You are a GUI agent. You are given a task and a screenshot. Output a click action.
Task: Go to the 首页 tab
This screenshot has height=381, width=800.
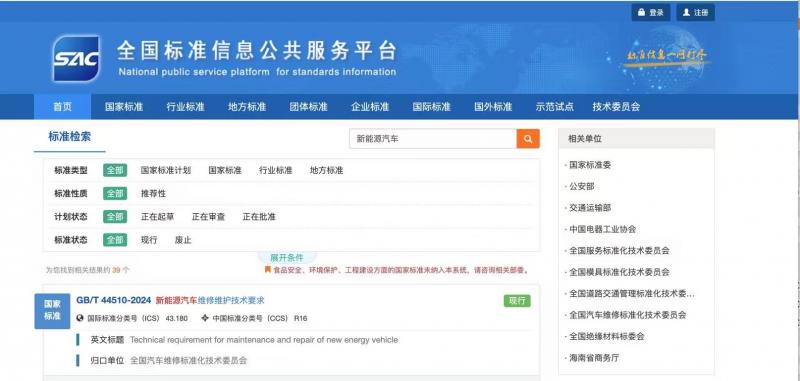pyautogui.click(x=62, y=107)
